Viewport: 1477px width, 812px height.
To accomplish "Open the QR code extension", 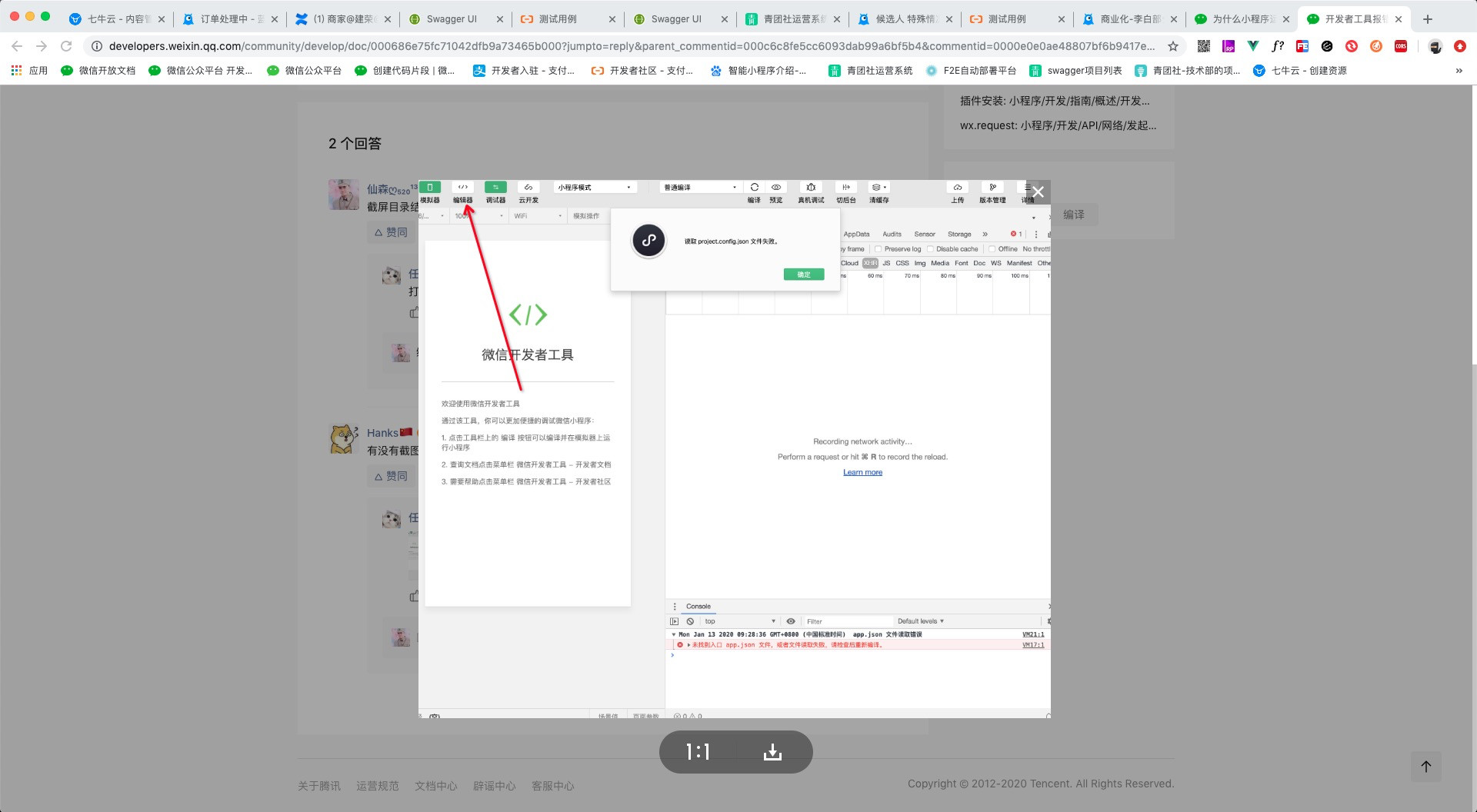I will tap(1204, 46).
